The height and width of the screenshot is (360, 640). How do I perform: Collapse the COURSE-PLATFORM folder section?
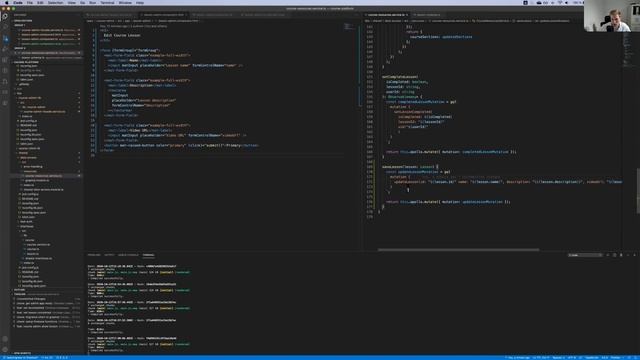coord(27,62)
